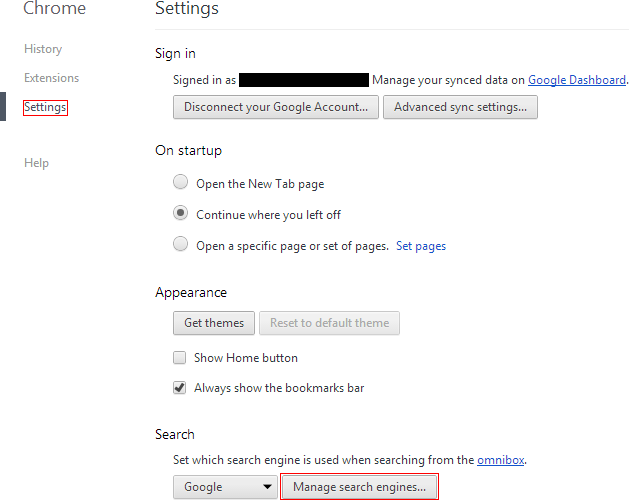Click the Appearance section heading
629x500 pixels.
[191, 293]
